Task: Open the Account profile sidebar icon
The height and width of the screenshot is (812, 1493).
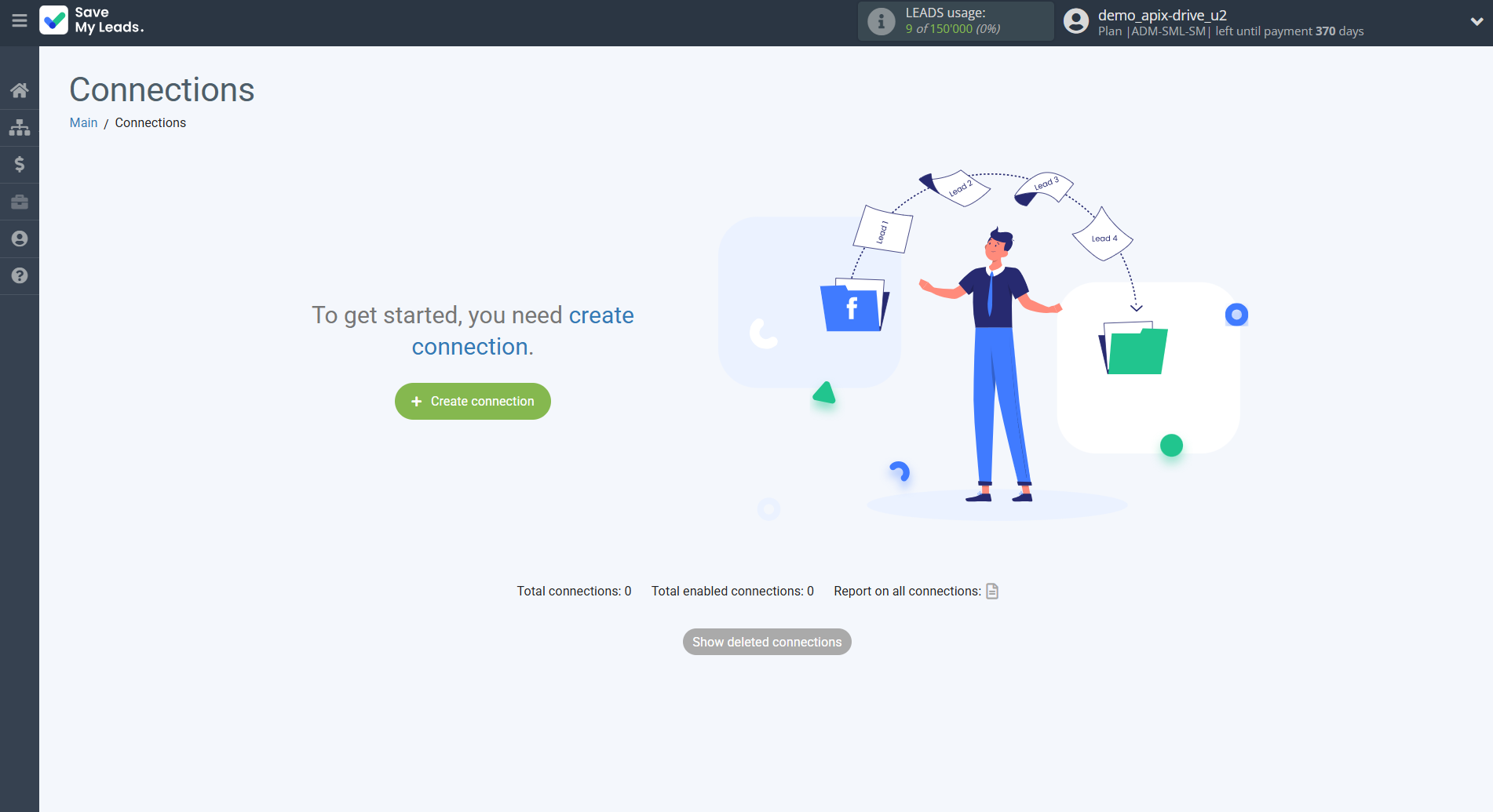Action: (x=19, y=239)
